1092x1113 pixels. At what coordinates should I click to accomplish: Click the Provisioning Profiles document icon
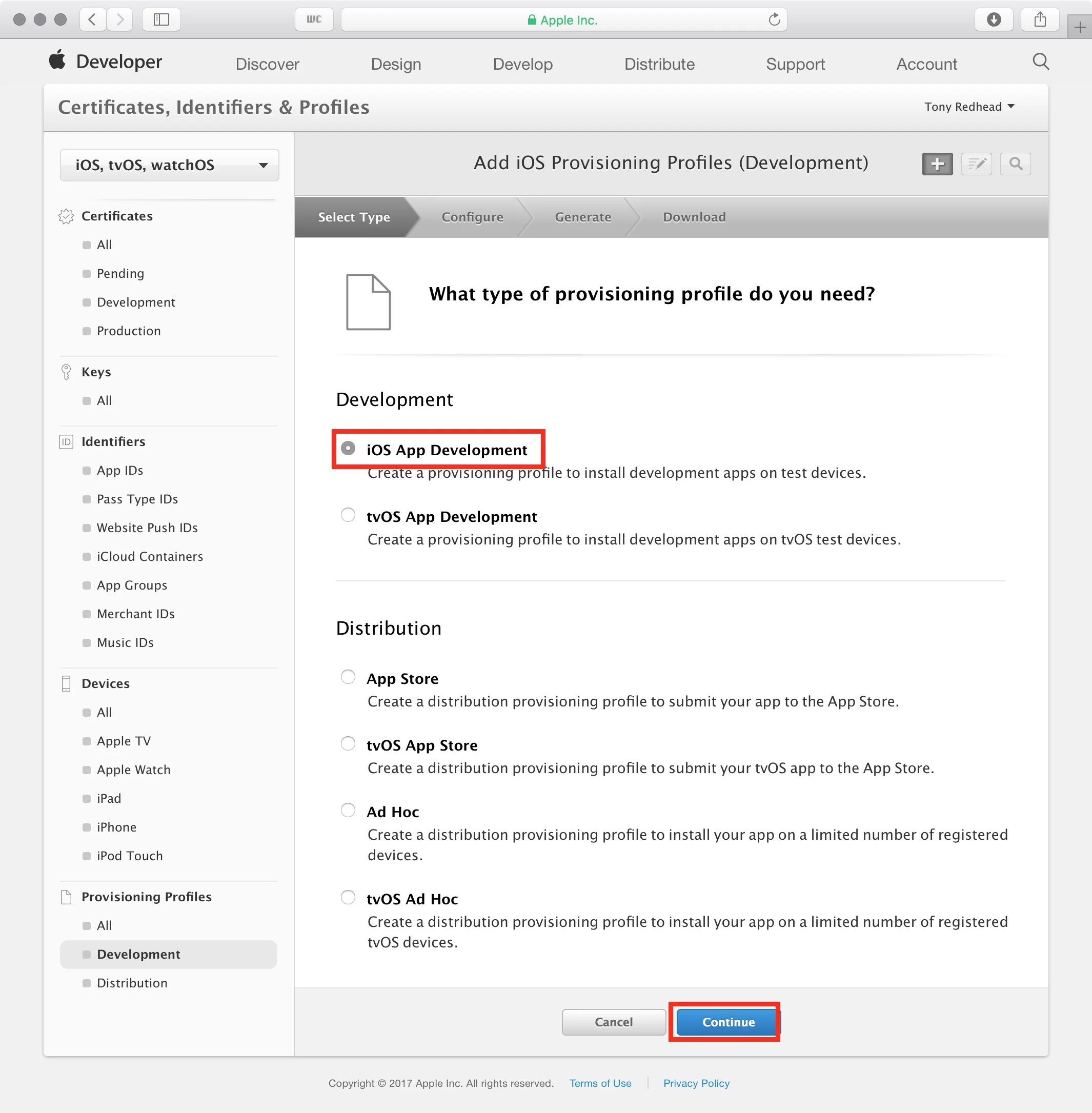66,897
